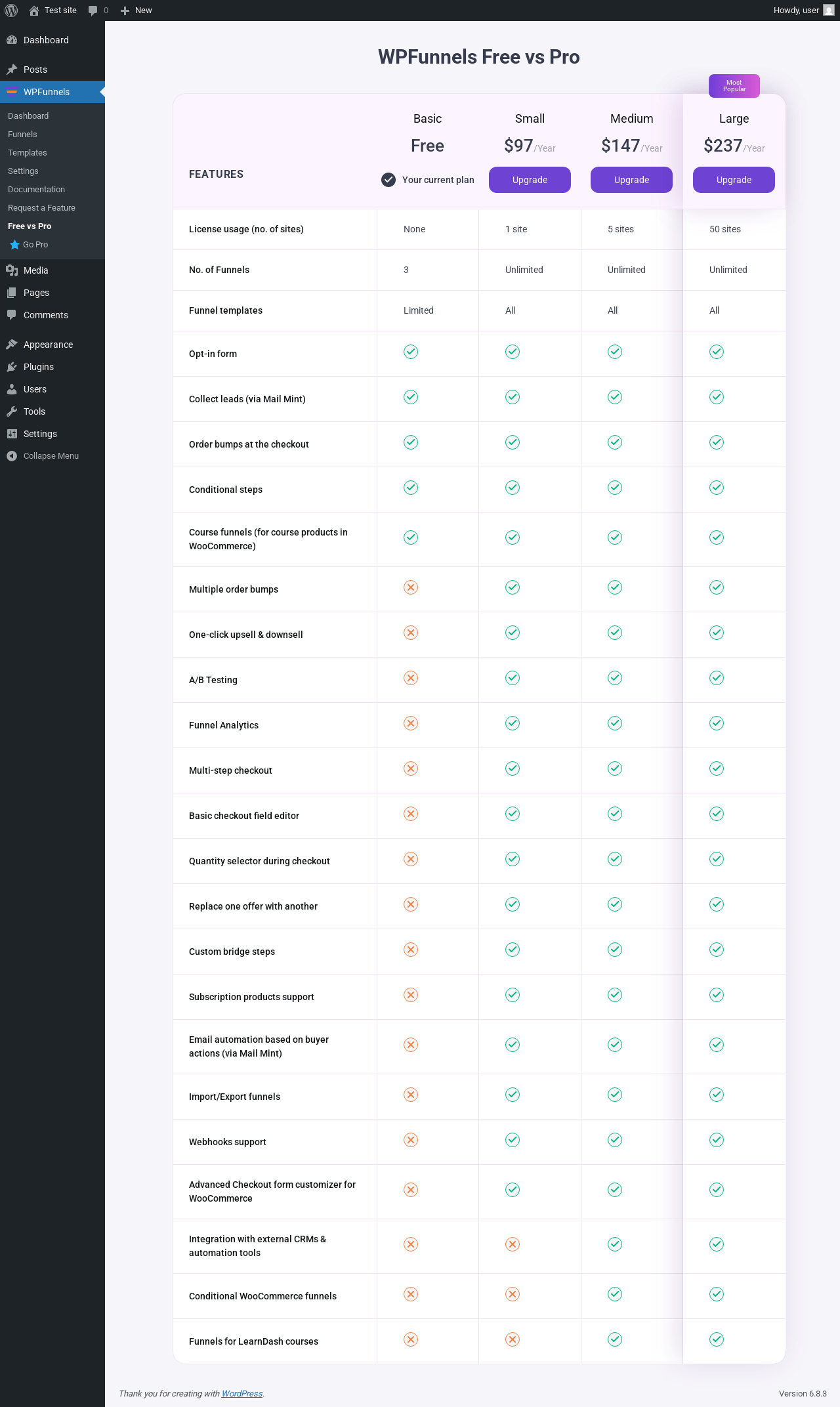This screenshot has height=1407, width=840.
Task: Click the WordPress logo icon in admin bar
Action: [11, 10]
